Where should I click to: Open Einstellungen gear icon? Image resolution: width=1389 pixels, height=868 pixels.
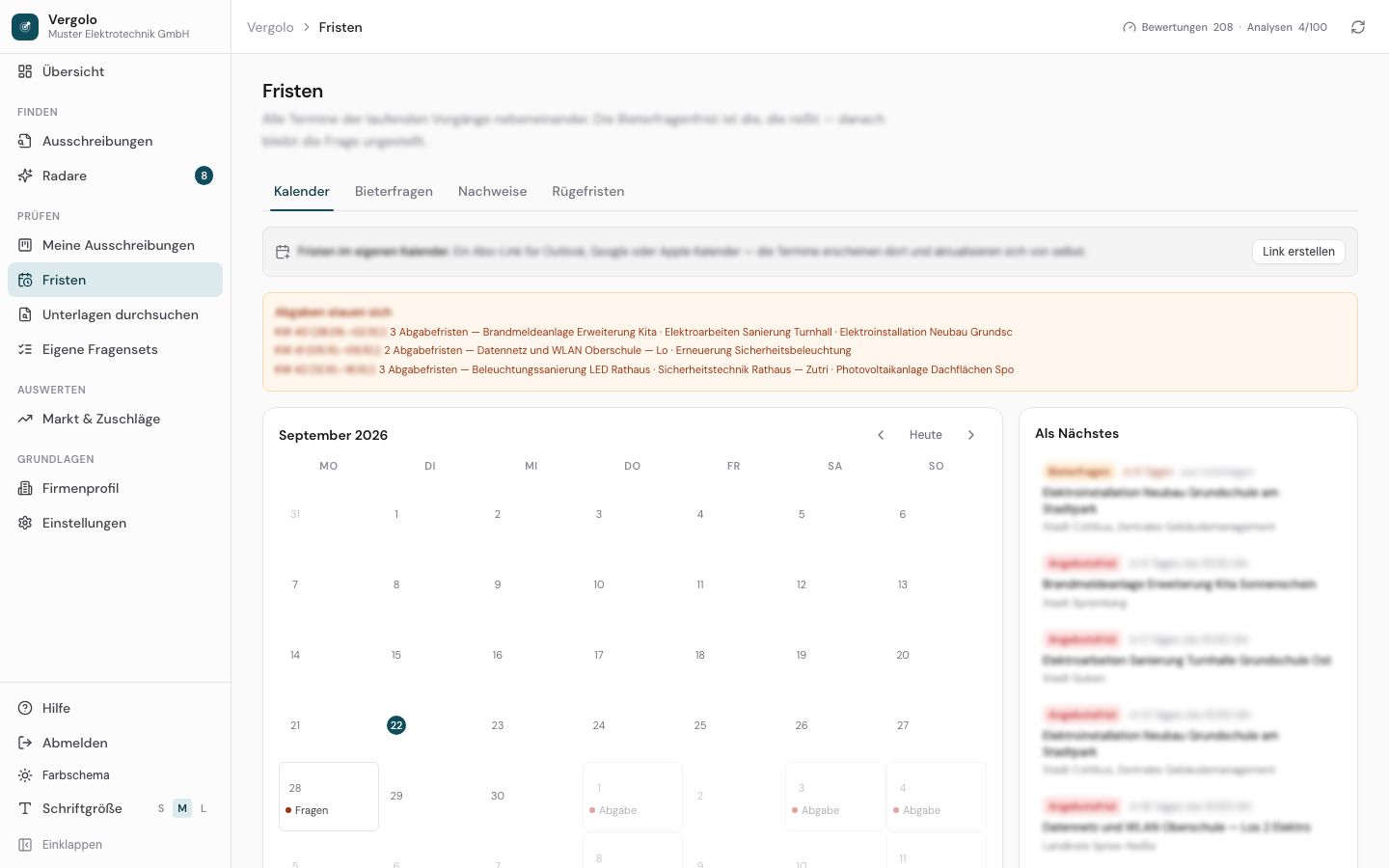pyautogui.click(x=25, y=523)
